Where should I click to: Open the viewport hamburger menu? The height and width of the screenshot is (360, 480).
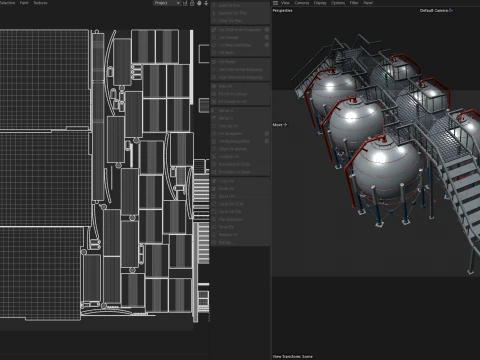(275, 3)
